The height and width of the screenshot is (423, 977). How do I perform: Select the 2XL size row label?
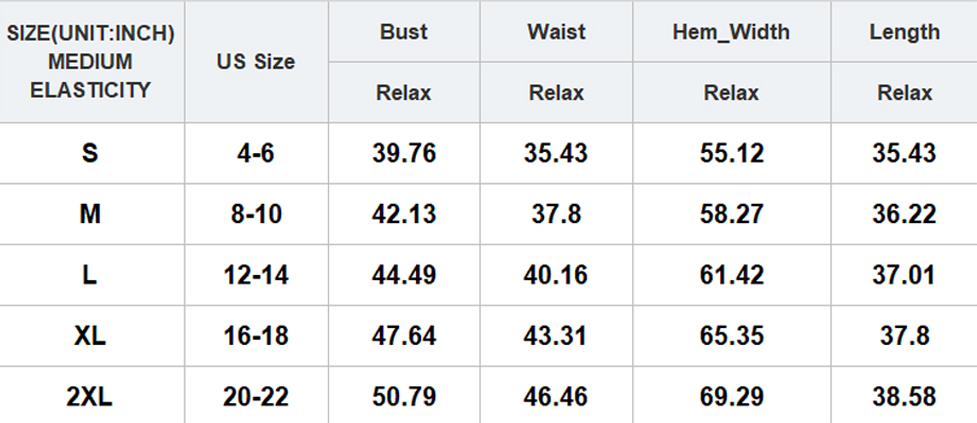click(x=91, y=397)
